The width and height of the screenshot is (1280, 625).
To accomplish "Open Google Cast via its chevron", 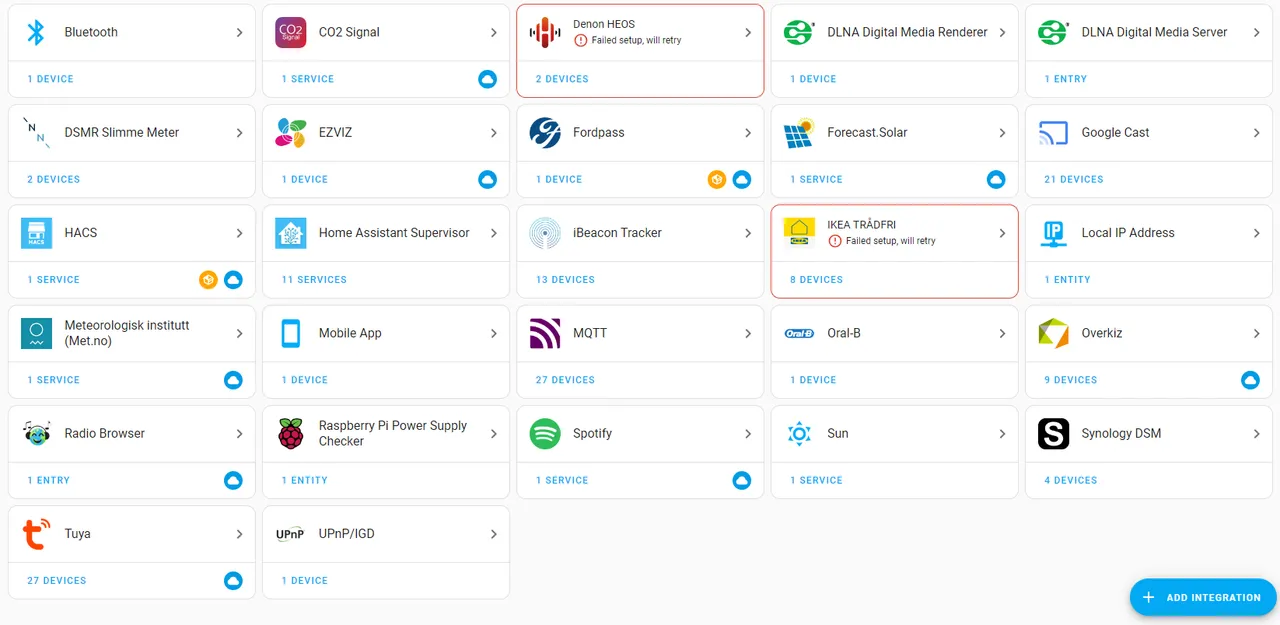I will pos(1256,132).
